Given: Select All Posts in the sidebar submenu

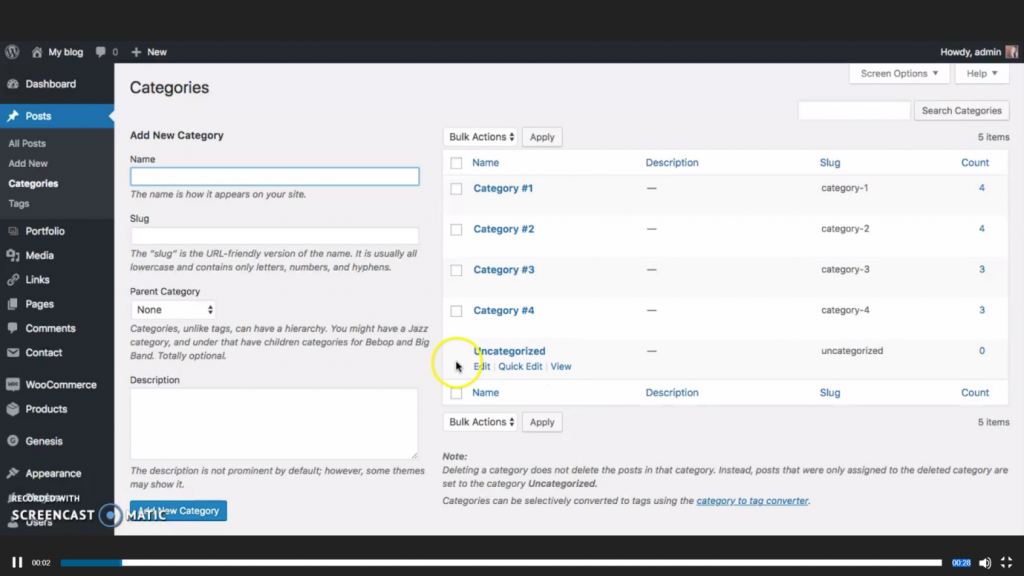Looking at the screenshot, I should pos(27,144).
